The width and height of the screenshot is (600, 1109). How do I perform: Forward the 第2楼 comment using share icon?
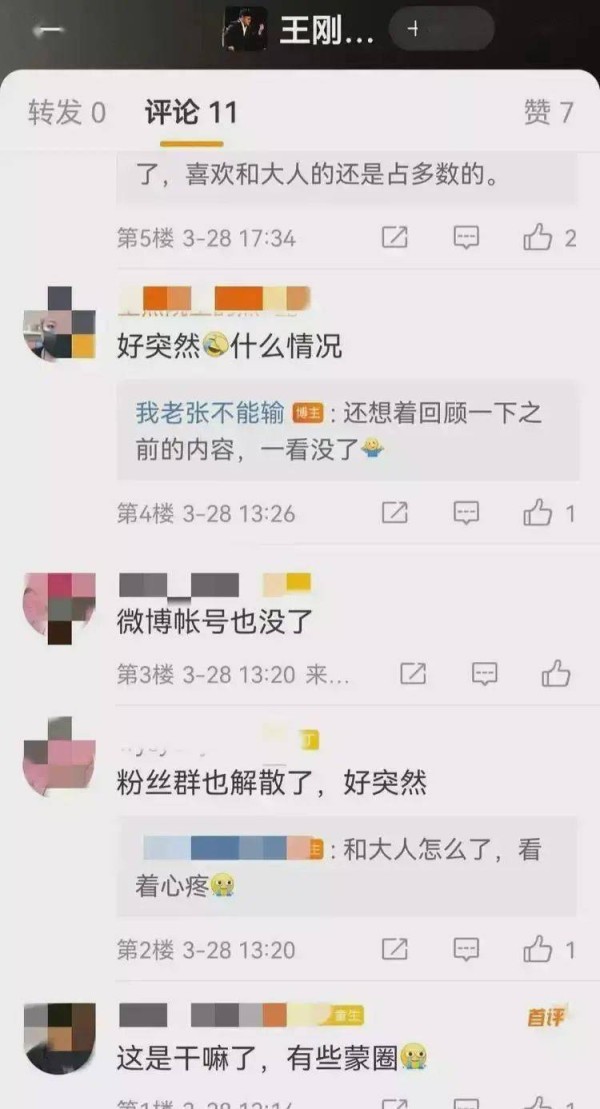[395, 948]
